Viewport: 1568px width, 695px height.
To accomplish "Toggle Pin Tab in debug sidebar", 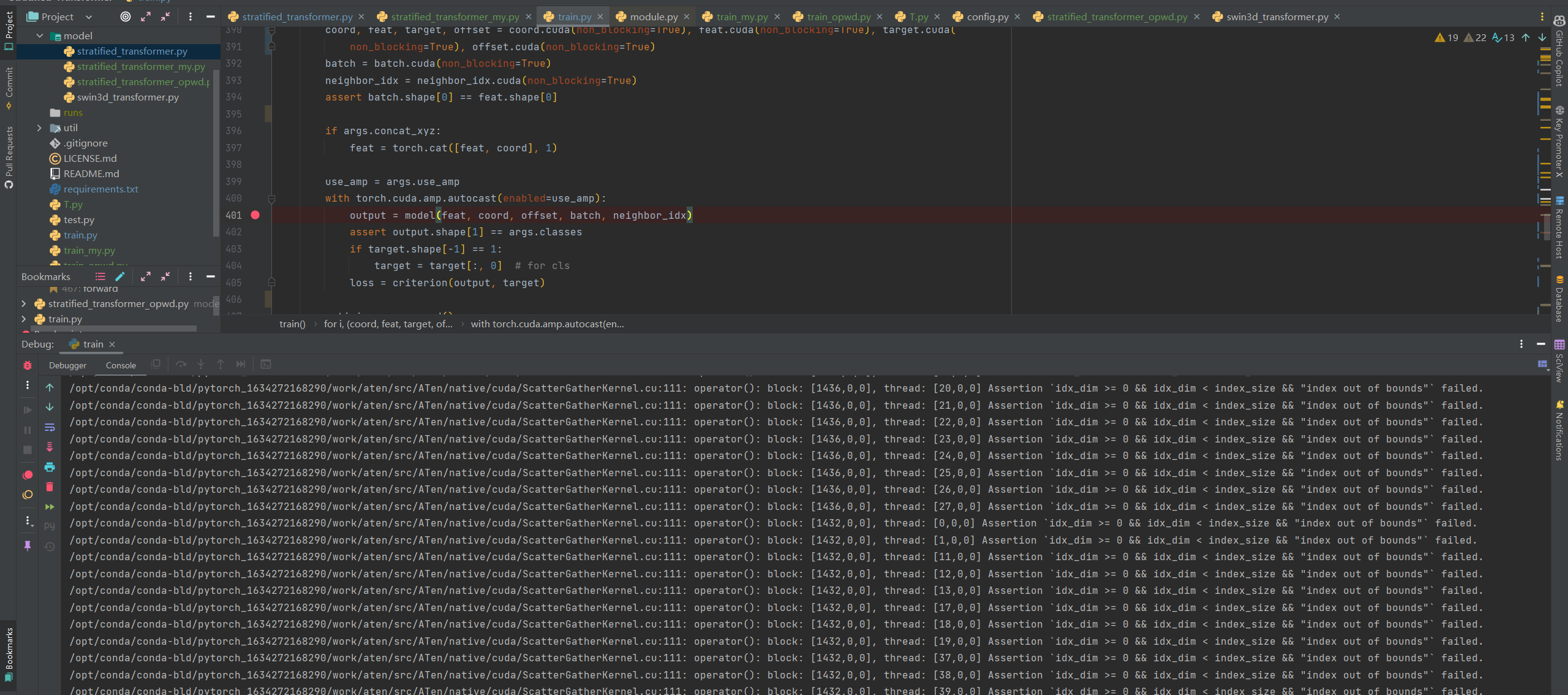I will click(x=28, y=545).
